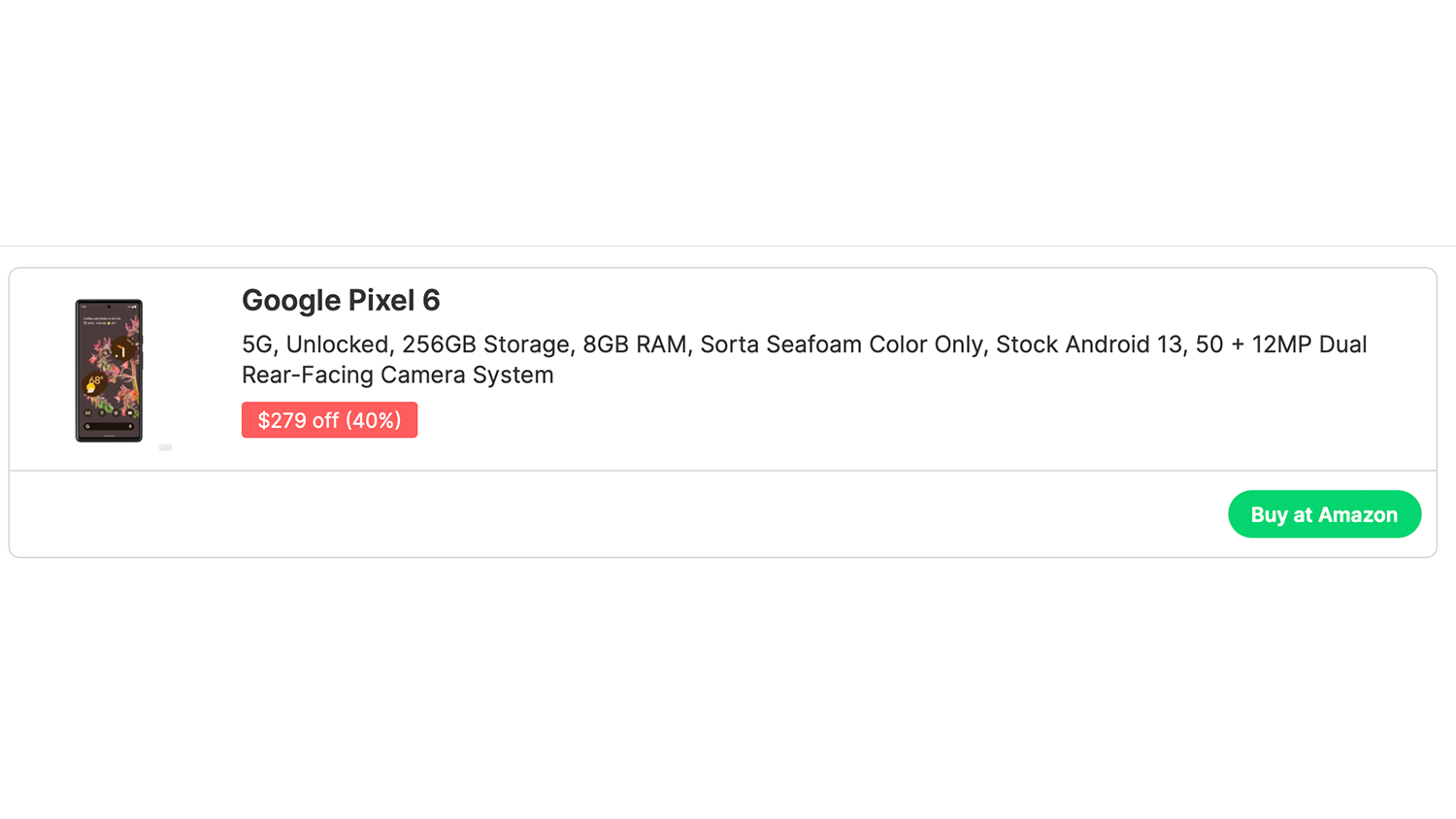The width and height of the screenshot is (1456, 819).
Task: Click the "Rear-Facing Camera System" text
Action: 397,375
